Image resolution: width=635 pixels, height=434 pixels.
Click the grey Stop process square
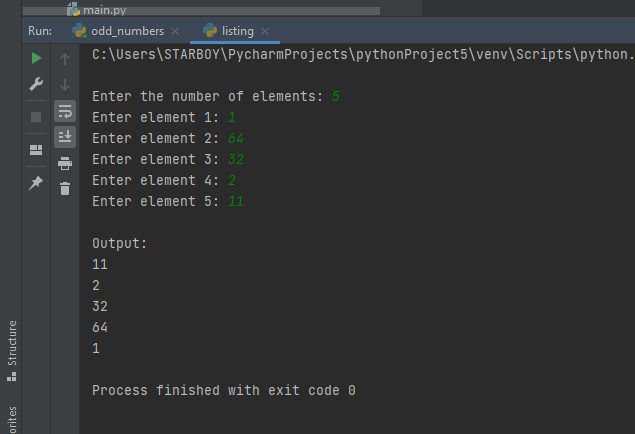point(36,117)
